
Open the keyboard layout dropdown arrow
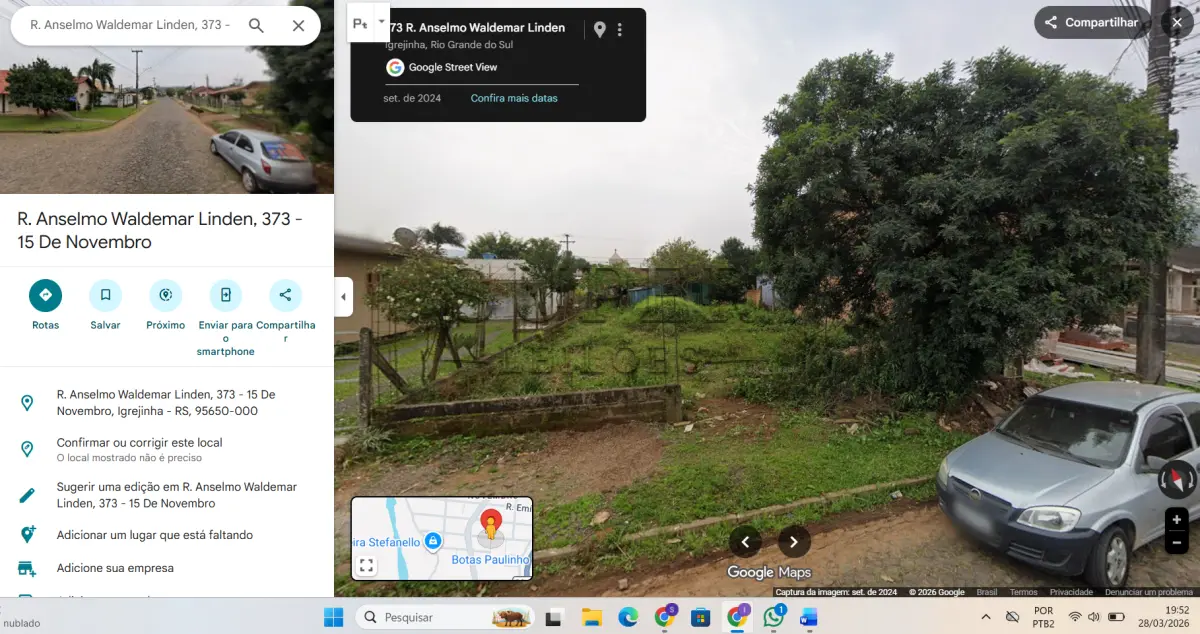pyautogui.click(x=381, y=22)
